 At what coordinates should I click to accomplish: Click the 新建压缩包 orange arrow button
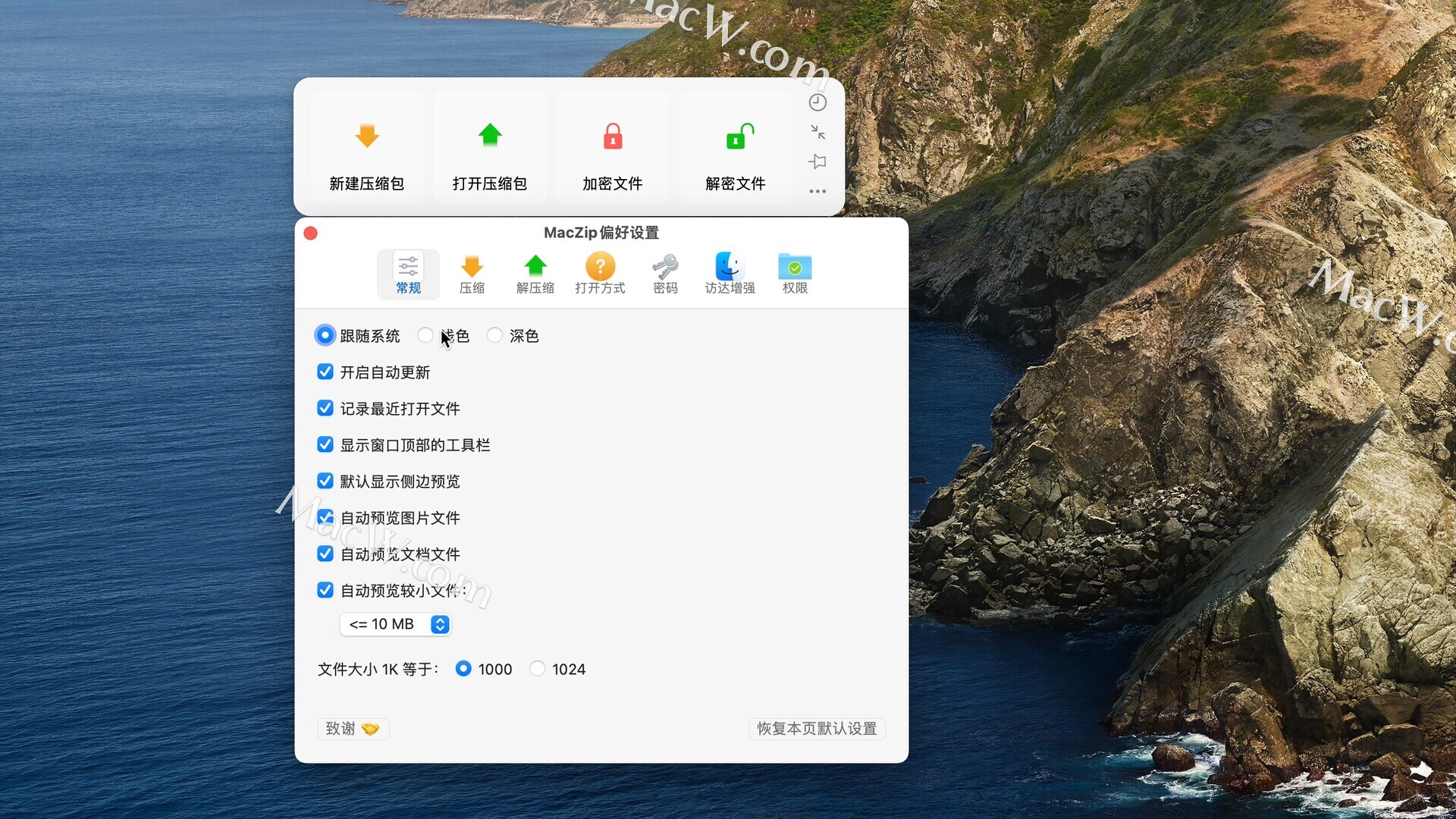(x=367, y=146)
